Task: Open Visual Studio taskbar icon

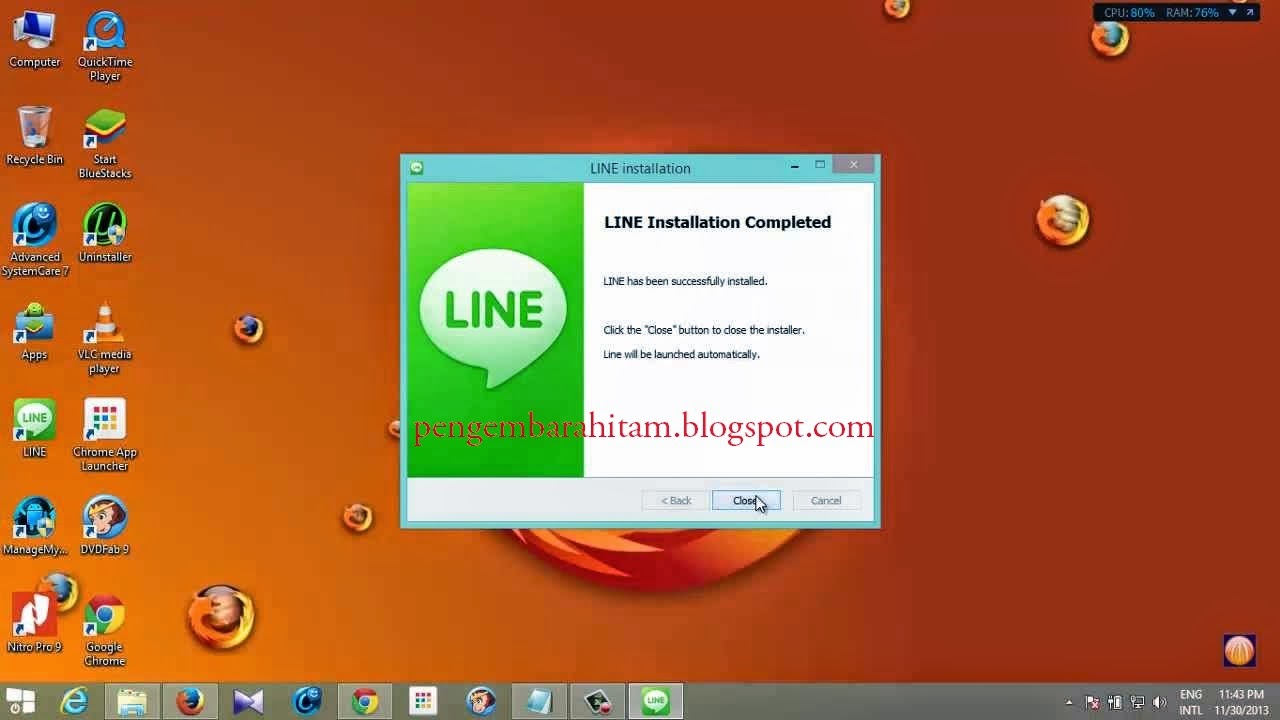Action: [248, 701]
